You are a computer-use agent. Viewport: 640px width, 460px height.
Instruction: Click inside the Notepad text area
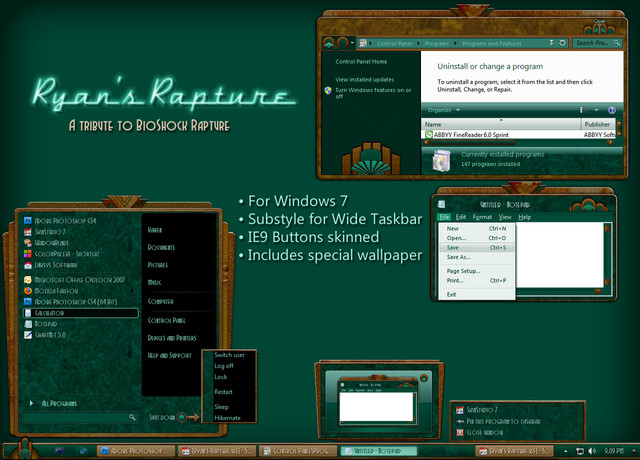(560, 254)
